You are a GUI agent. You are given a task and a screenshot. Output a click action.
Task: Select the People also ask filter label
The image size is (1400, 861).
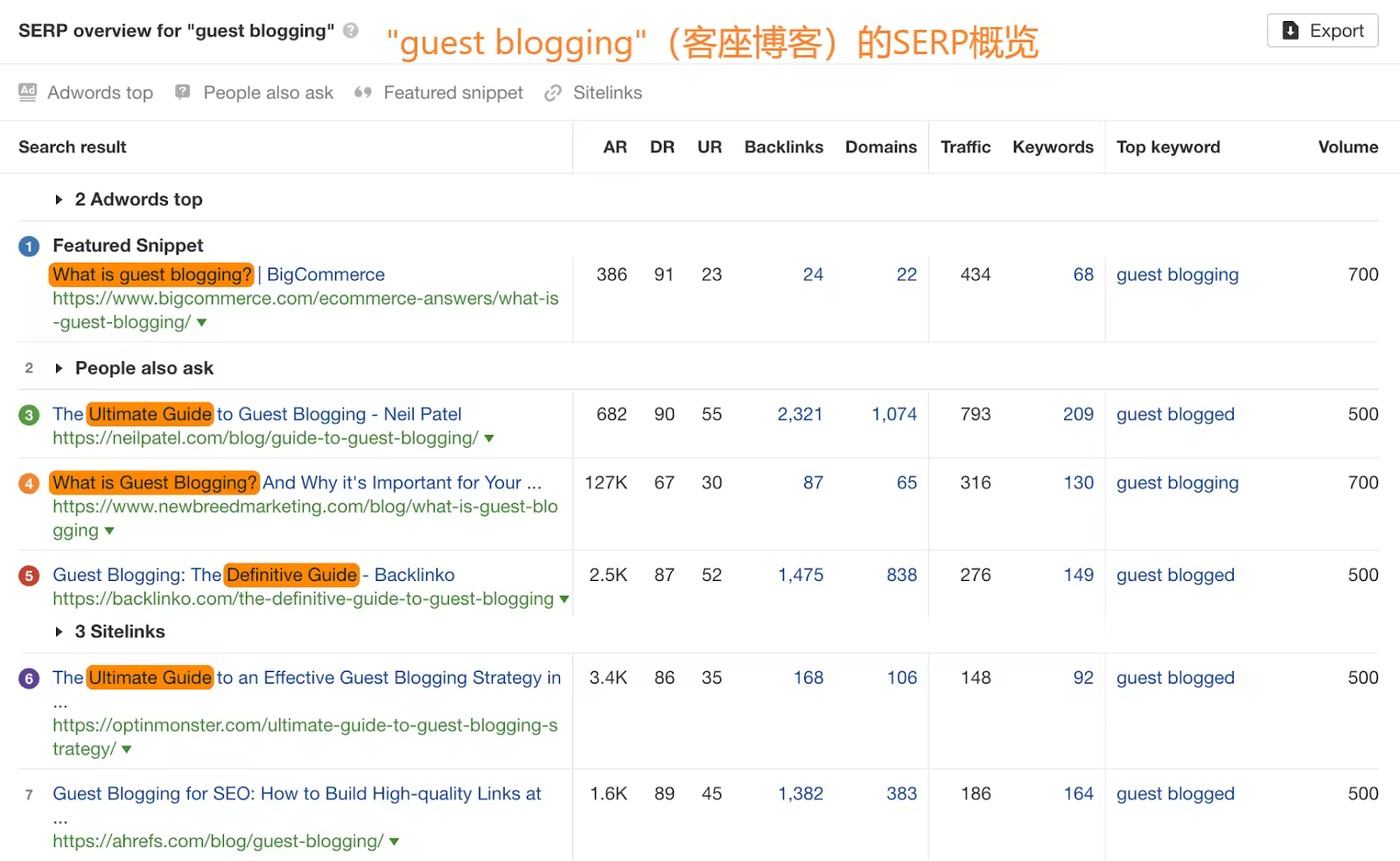pyautogui.click(x=269, y=93)
